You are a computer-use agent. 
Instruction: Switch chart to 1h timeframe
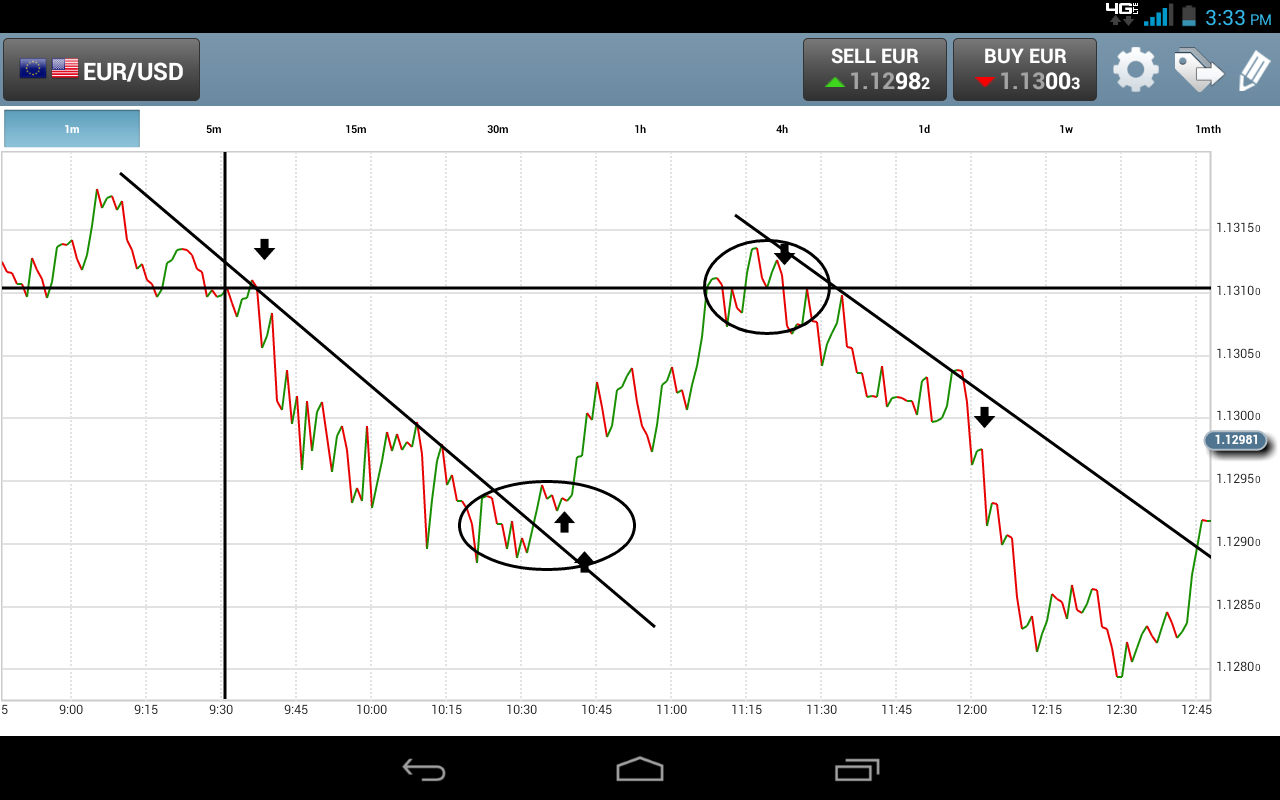(x=640, y=129)
